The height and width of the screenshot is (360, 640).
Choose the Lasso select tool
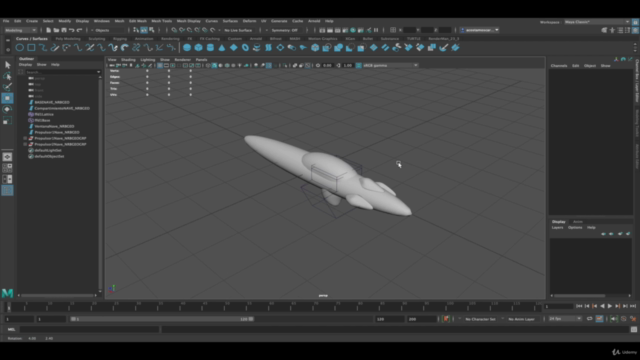pos(7,76)
